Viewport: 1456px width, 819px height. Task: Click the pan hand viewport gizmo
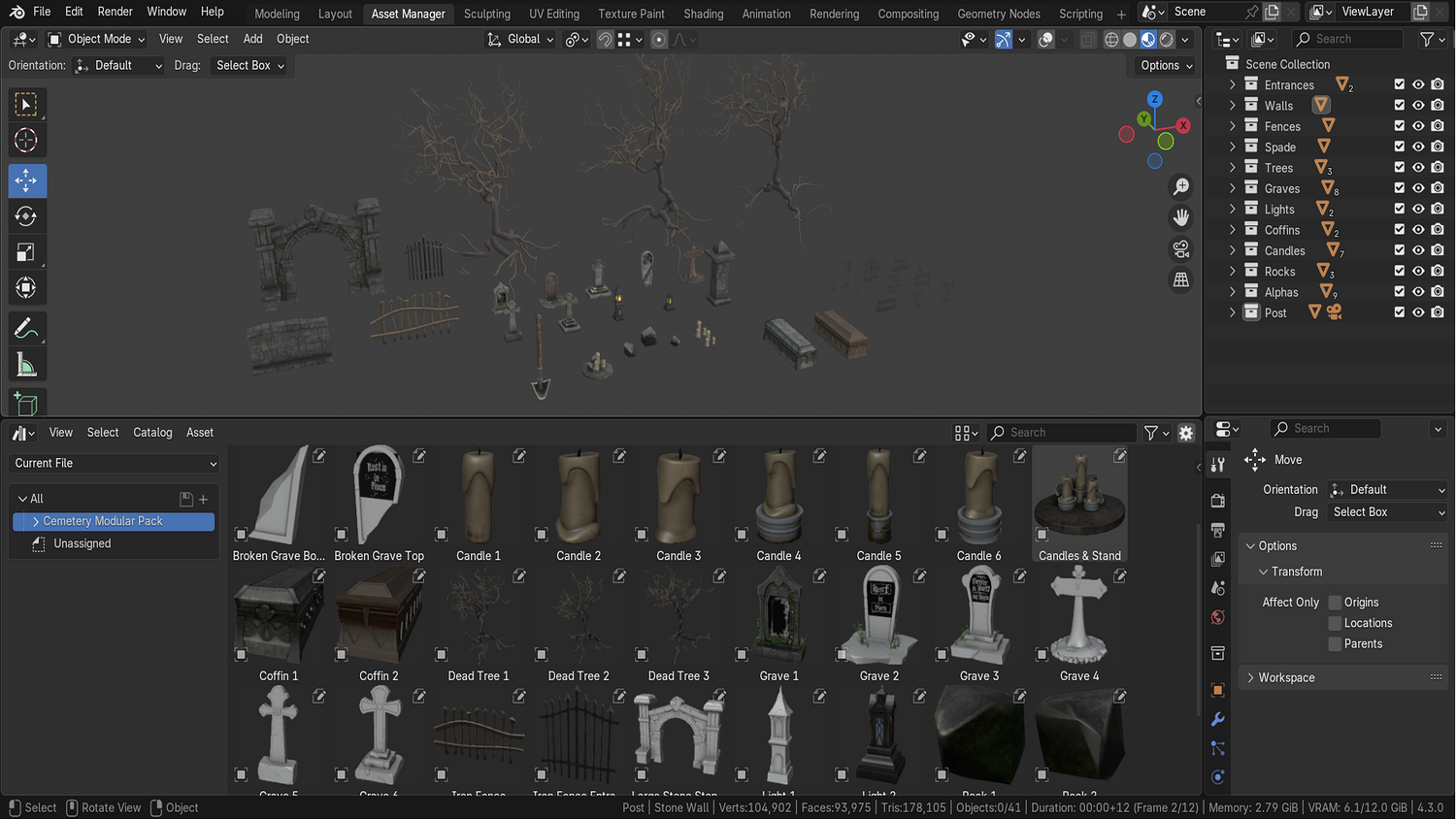1181,217
